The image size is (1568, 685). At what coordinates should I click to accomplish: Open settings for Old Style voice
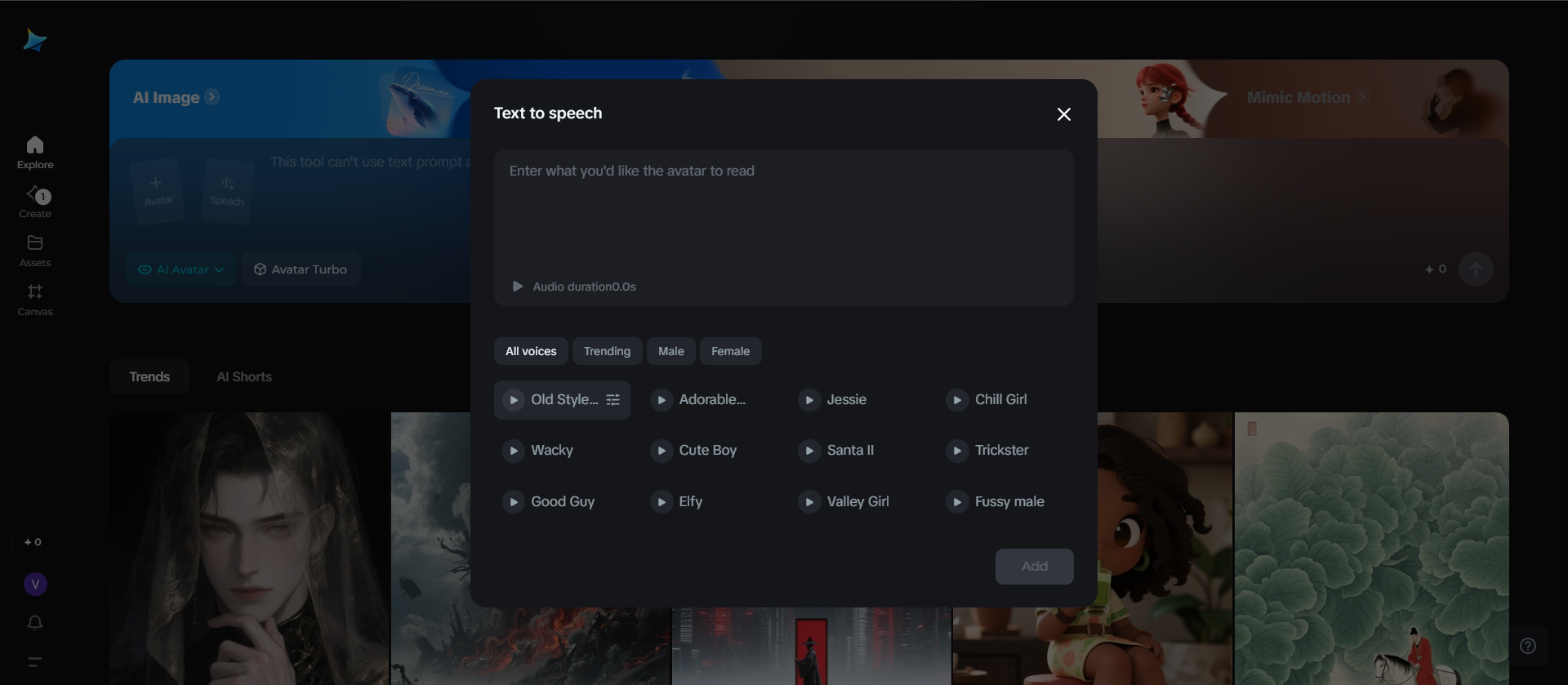tap(613, 400)
